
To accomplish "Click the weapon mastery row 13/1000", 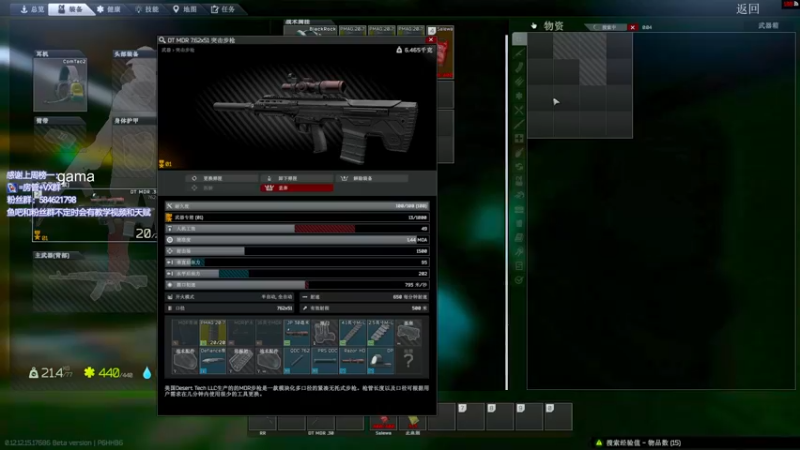I will pyautogui.click(x=297, y=217).
